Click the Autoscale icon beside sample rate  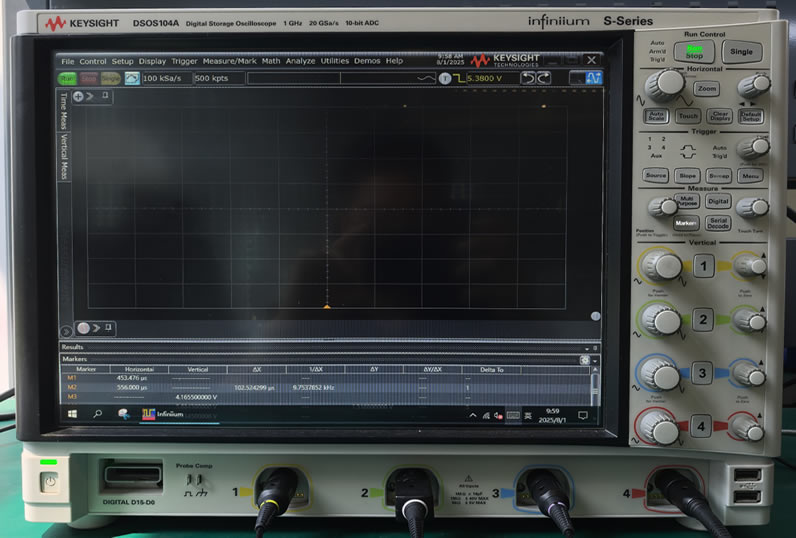coord(131,78)
